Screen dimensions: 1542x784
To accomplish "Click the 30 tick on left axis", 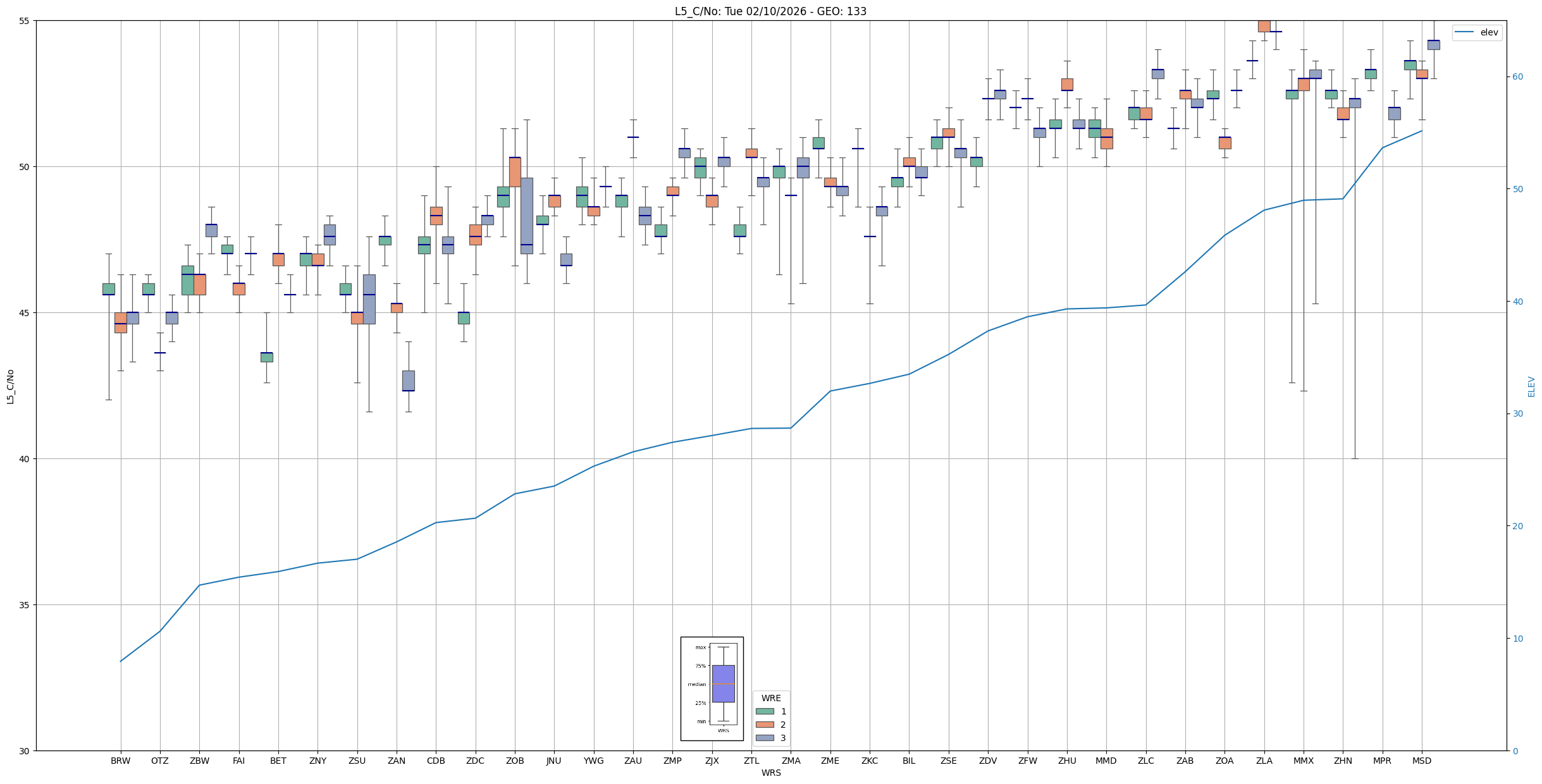I will [25, 750].
